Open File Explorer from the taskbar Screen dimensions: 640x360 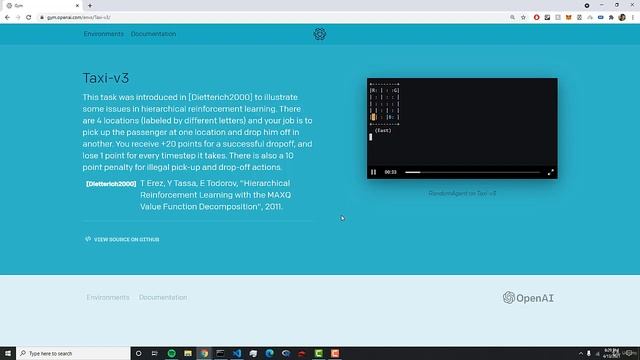click(x=188, y=353)
